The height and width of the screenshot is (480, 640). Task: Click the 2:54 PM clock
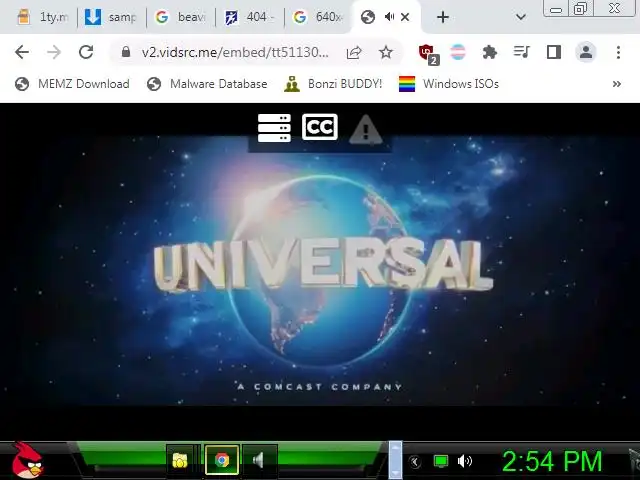click(552, 461)
